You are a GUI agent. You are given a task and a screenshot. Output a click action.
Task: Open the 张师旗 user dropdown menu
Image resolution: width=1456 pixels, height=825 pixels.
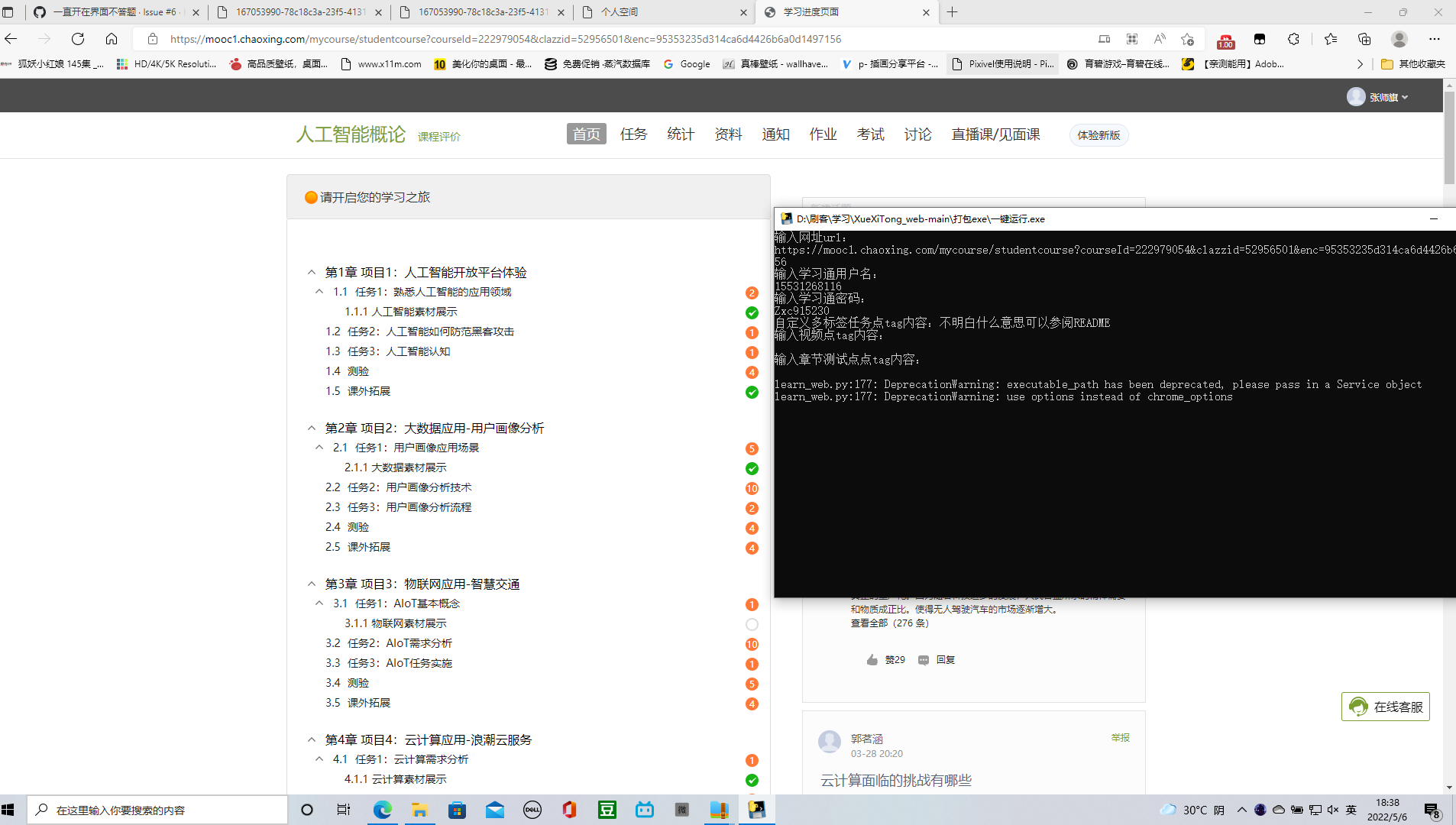1386,96
